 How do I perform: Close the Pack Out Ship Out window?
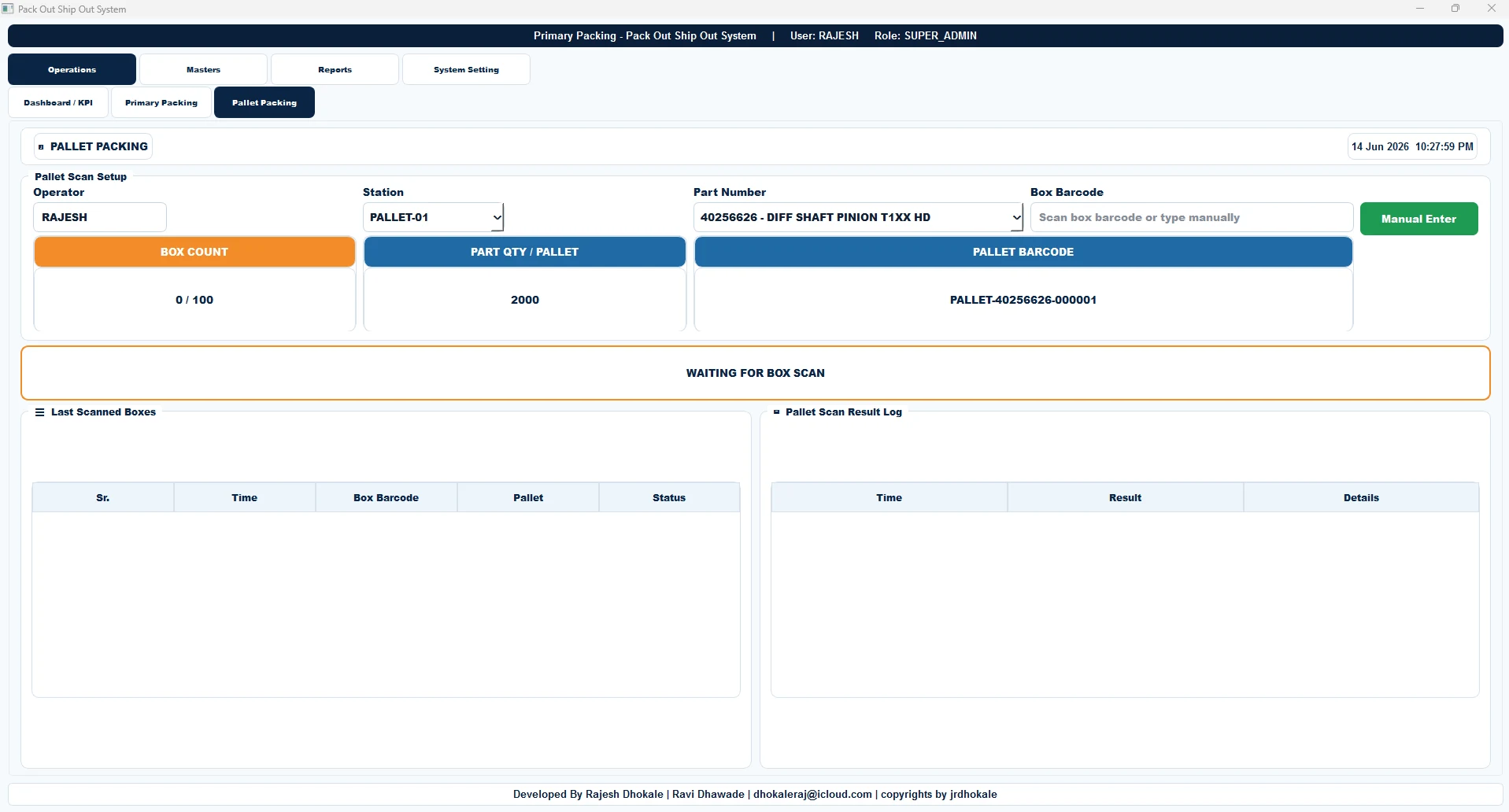(1491, 9)
